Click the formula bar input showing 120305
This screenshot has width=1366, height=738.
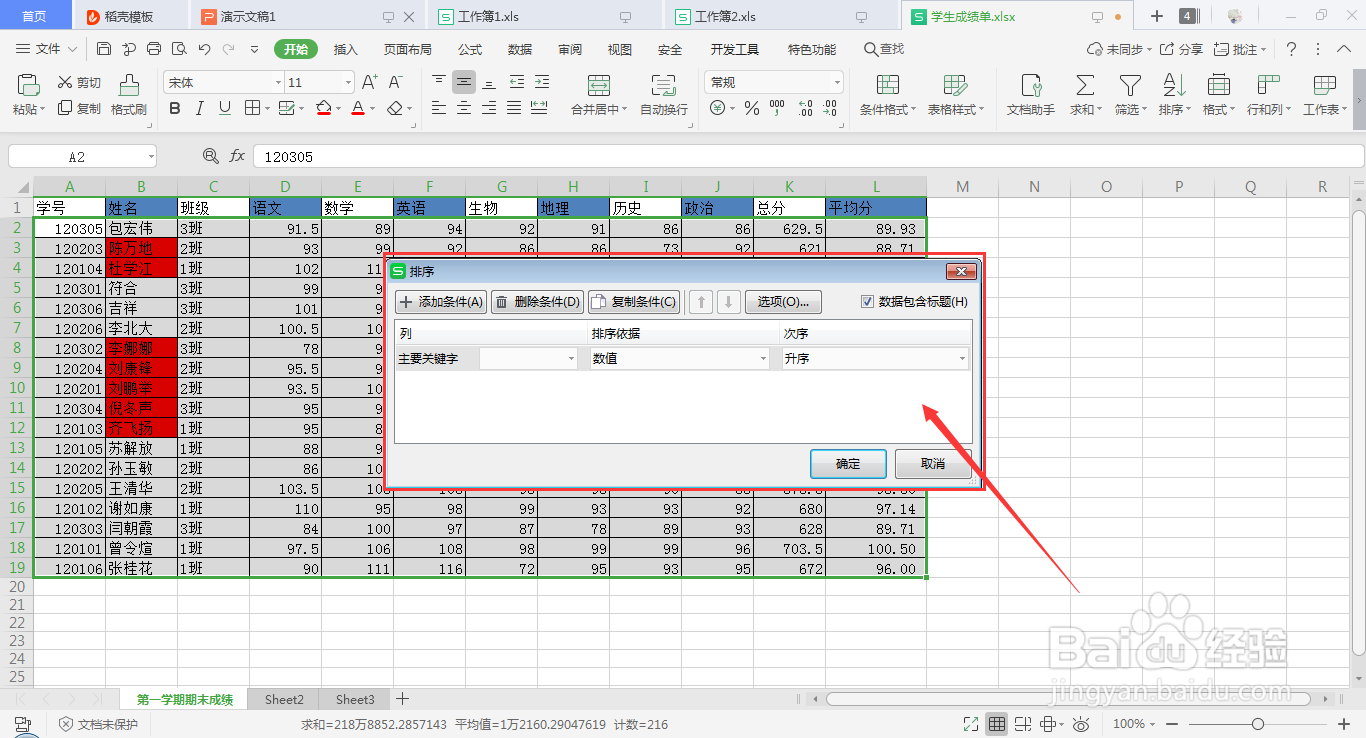tap(808, 156)
